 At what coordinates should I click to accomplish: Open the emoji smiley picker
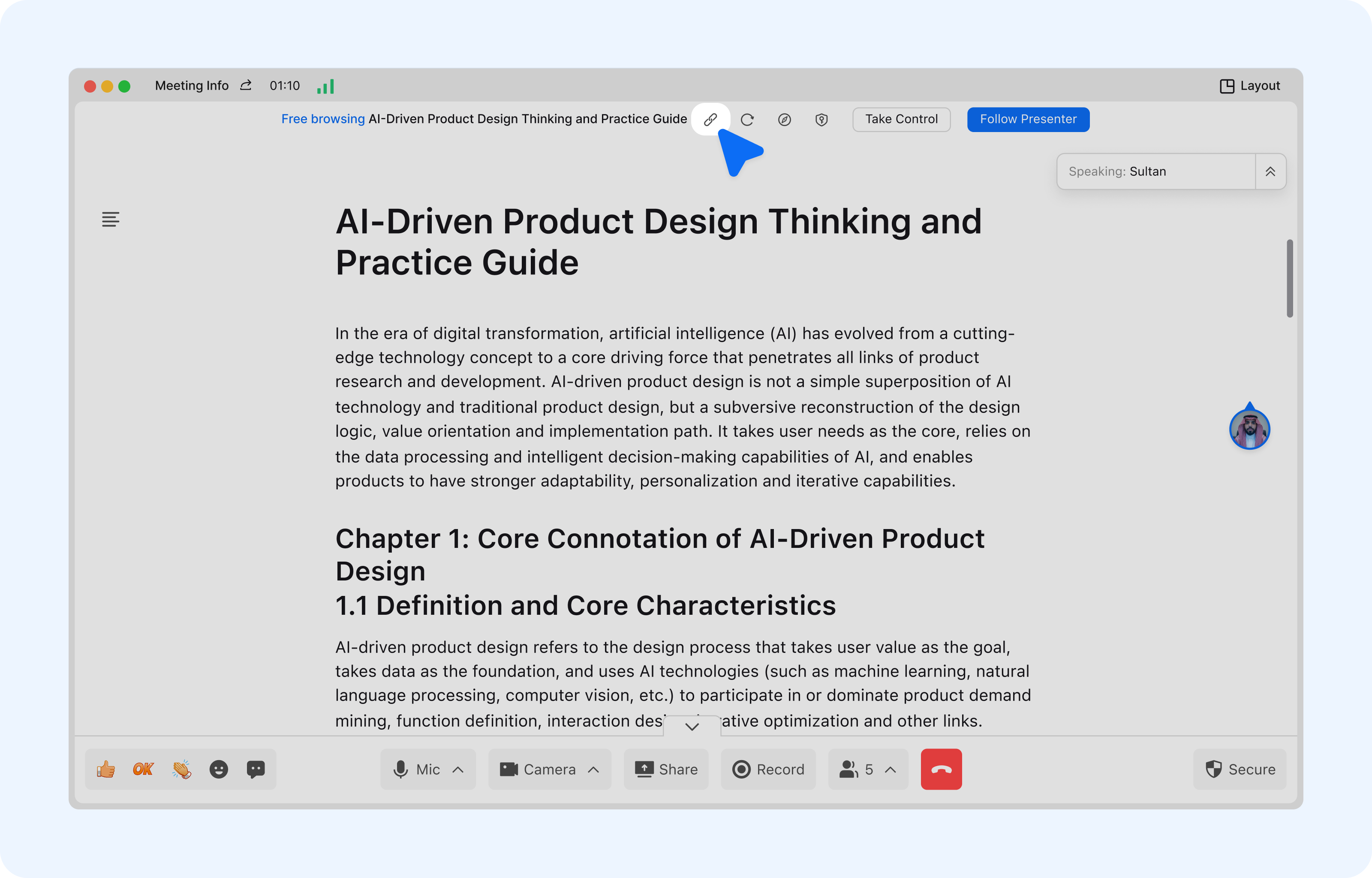coord(219,769)
